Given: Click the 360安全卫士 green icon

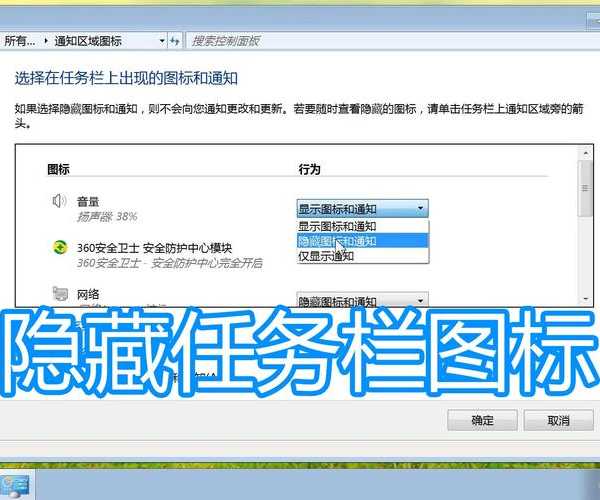Looking at the screenshot, I should coord(59,248).
